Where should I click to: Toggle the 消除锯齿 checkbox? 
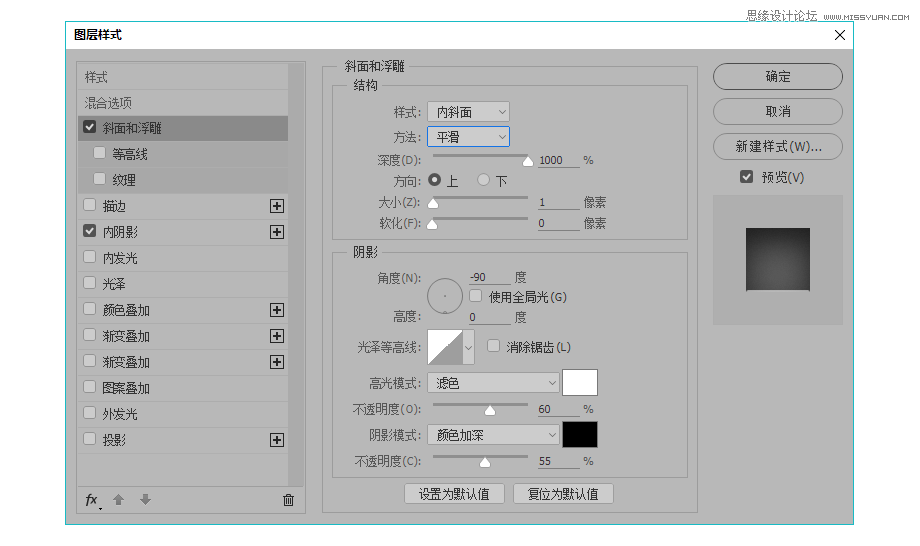tap(494, 346)
